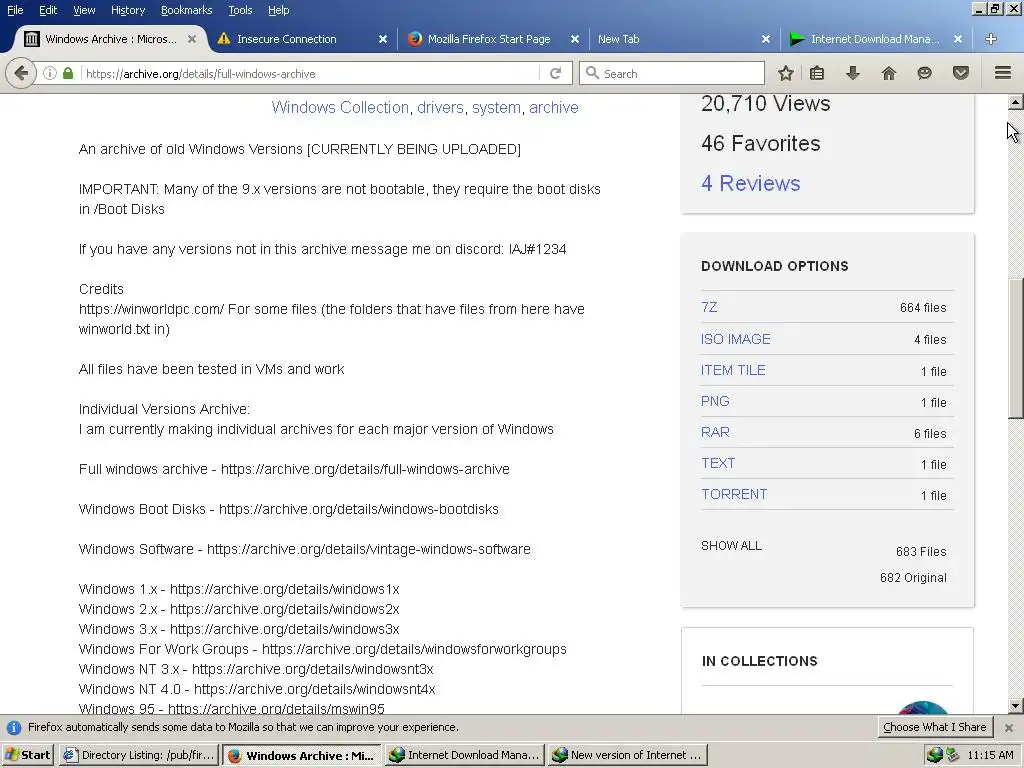This screenshot has height=768, width=1024.
Task: Open site information 'i' icon in address bar
Action: pyautogui.click(x=50, y=74)
